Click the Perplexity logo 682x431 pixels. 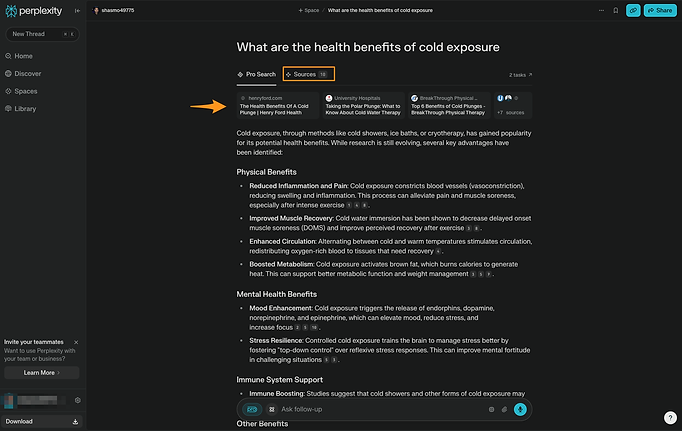coord(33,11)
